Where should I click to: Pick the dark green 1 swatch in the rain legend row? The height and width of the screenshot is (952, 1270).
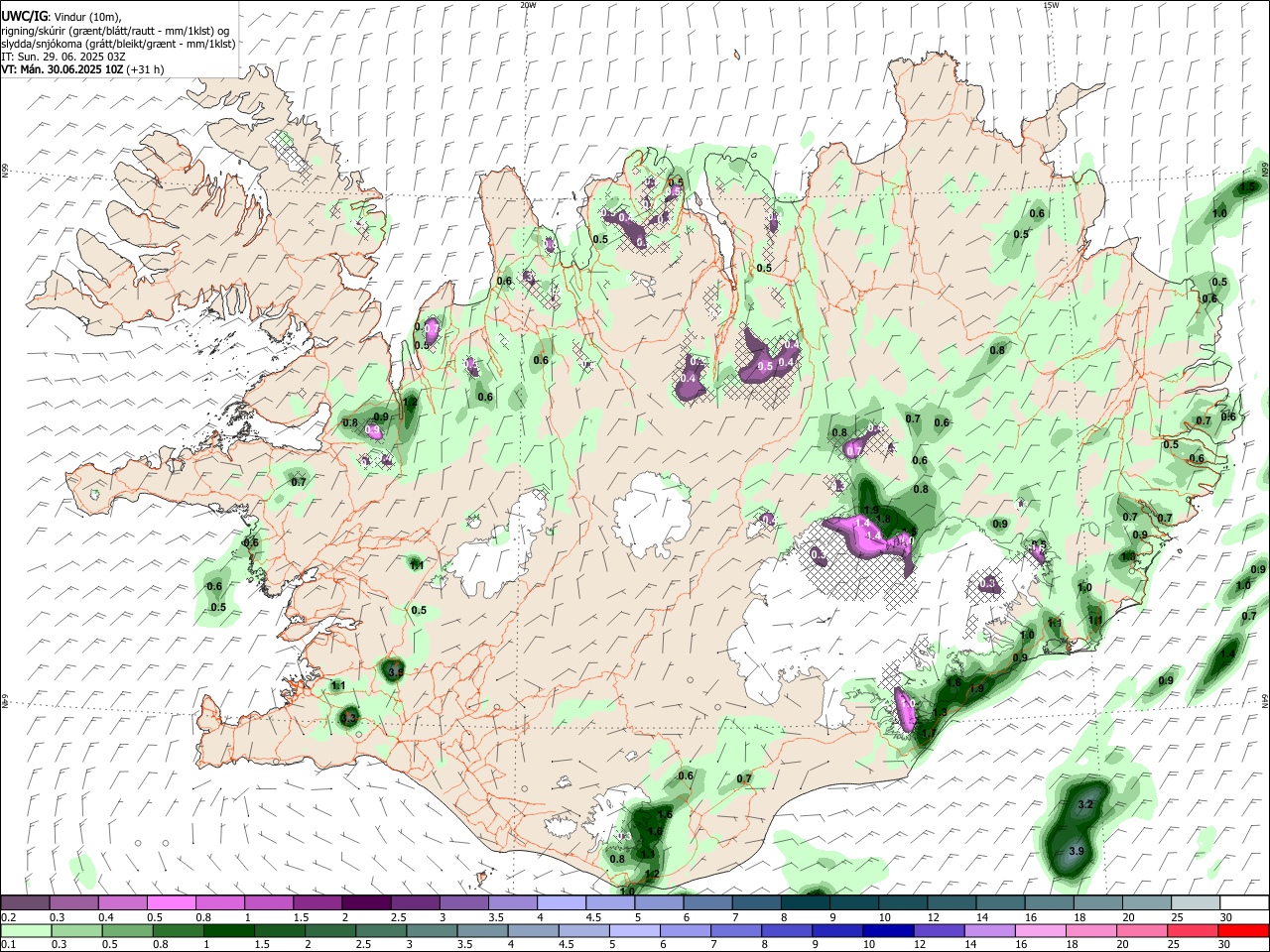coord(228,930)
